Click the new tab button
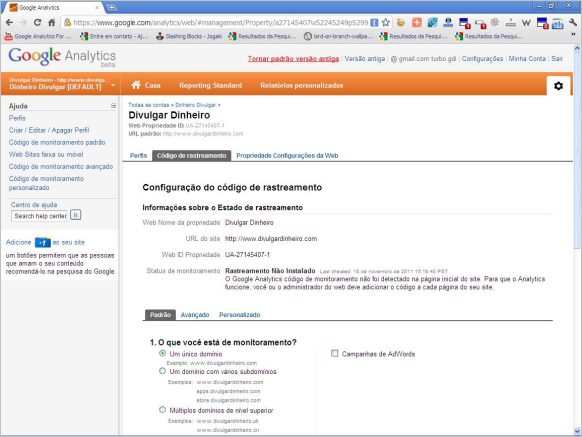The width and height of the screenshot is (582, 437). click(x=111, y=7)
